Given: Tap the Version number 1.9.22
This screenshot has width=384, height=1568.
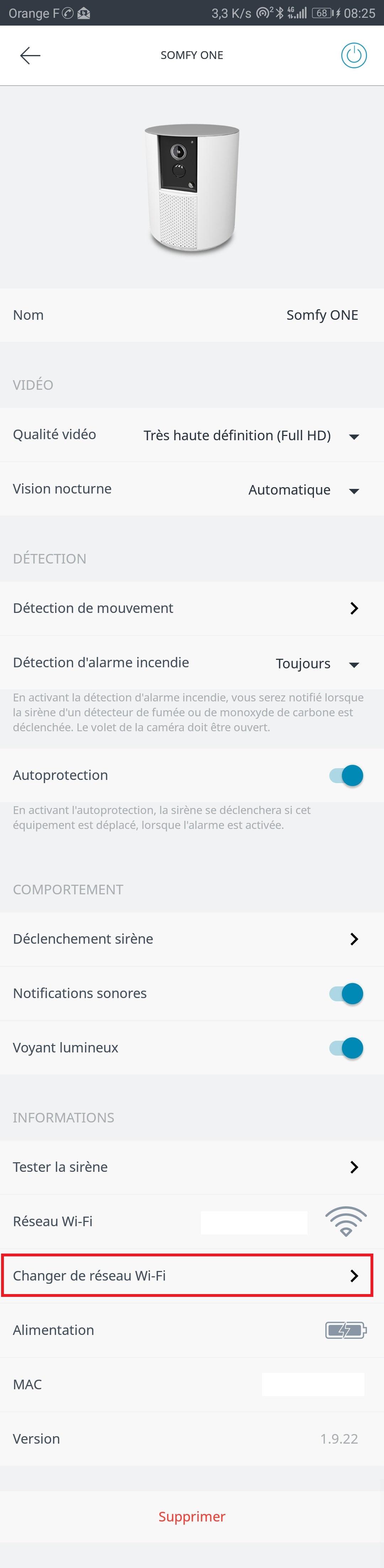Looking at the screenshot, I should pyautogui.click(x=339, y=1438).
